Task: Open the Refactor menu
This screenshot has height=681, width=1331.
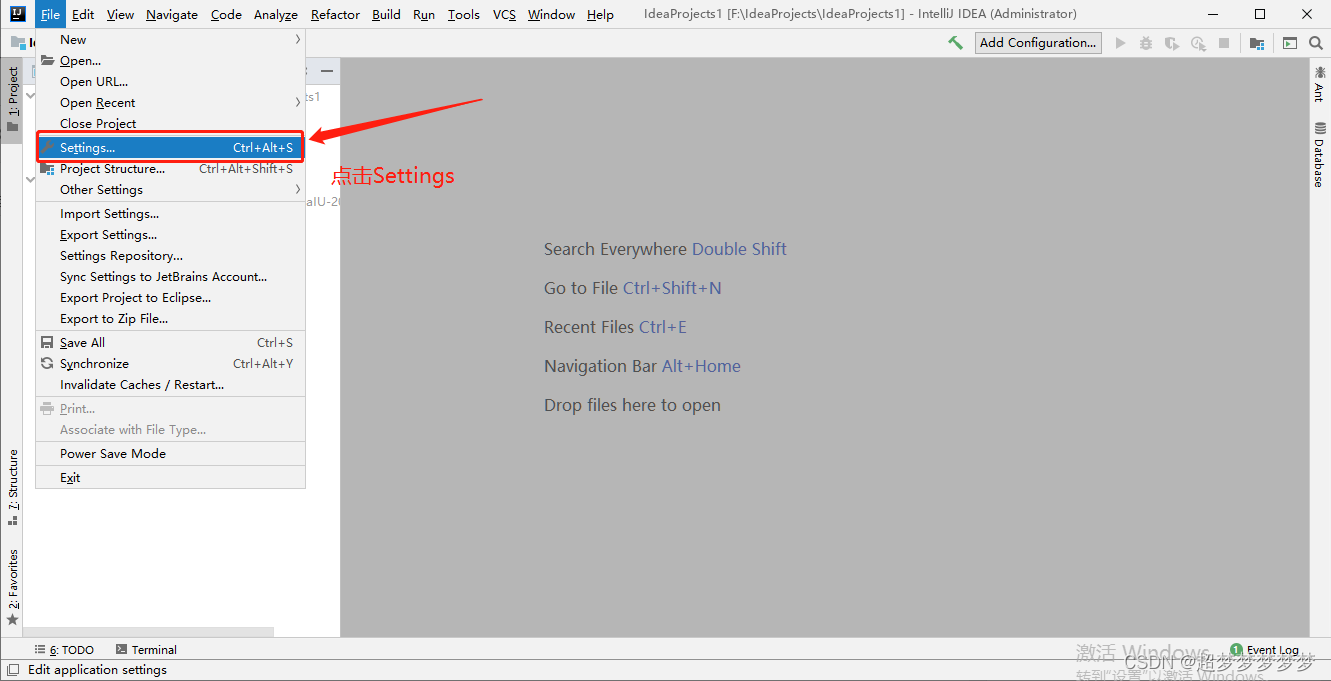Action: [x=335, y=14]
